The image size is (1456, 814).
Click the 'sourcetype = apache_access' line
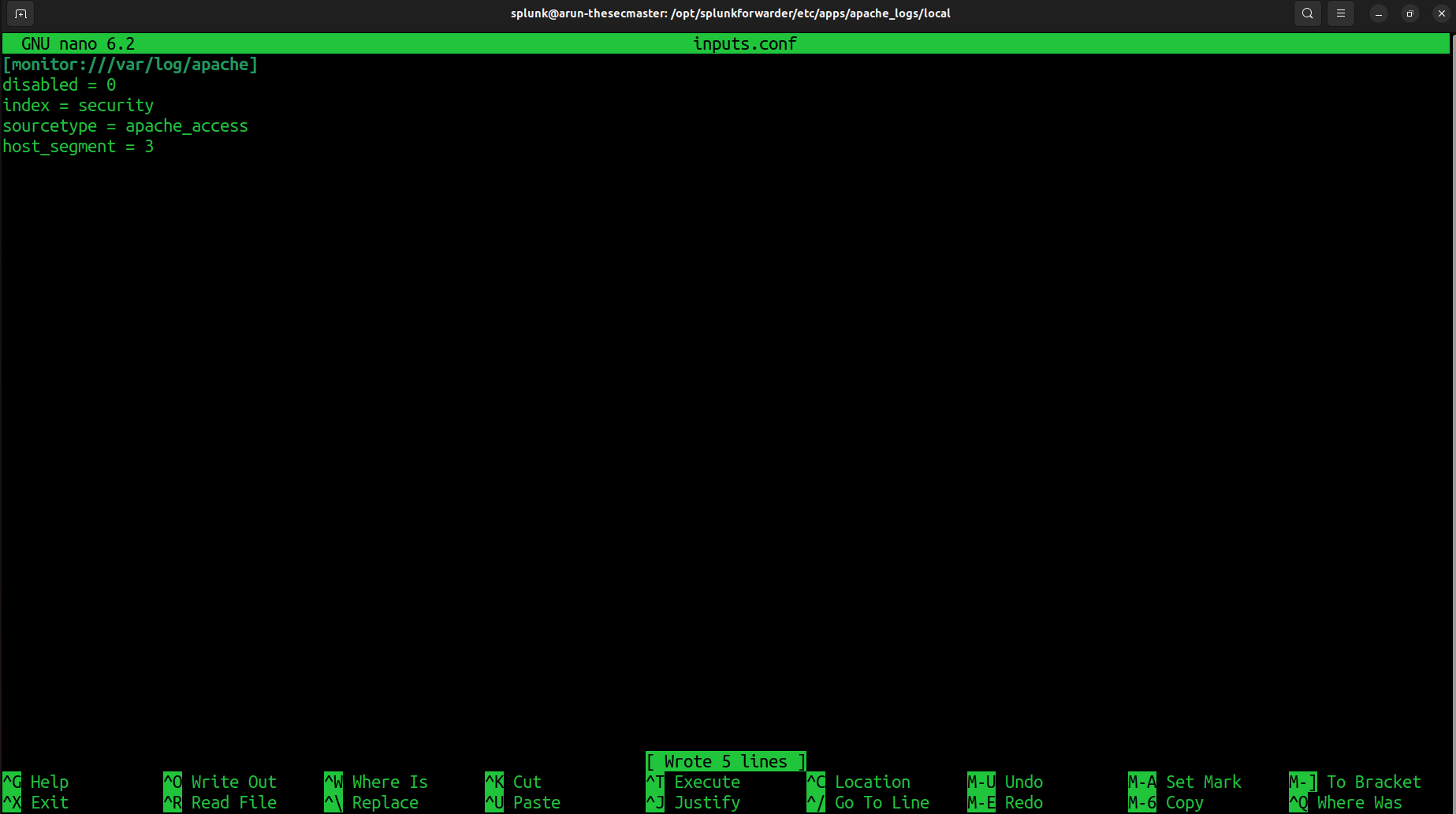pos(125,126)
